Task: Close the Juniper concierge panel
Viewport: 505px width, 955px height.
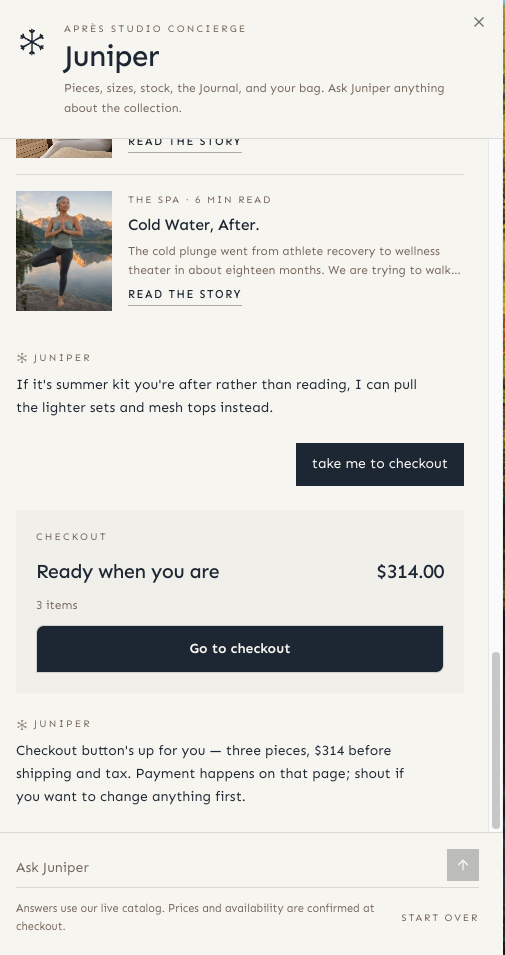Action: point(479,22)
